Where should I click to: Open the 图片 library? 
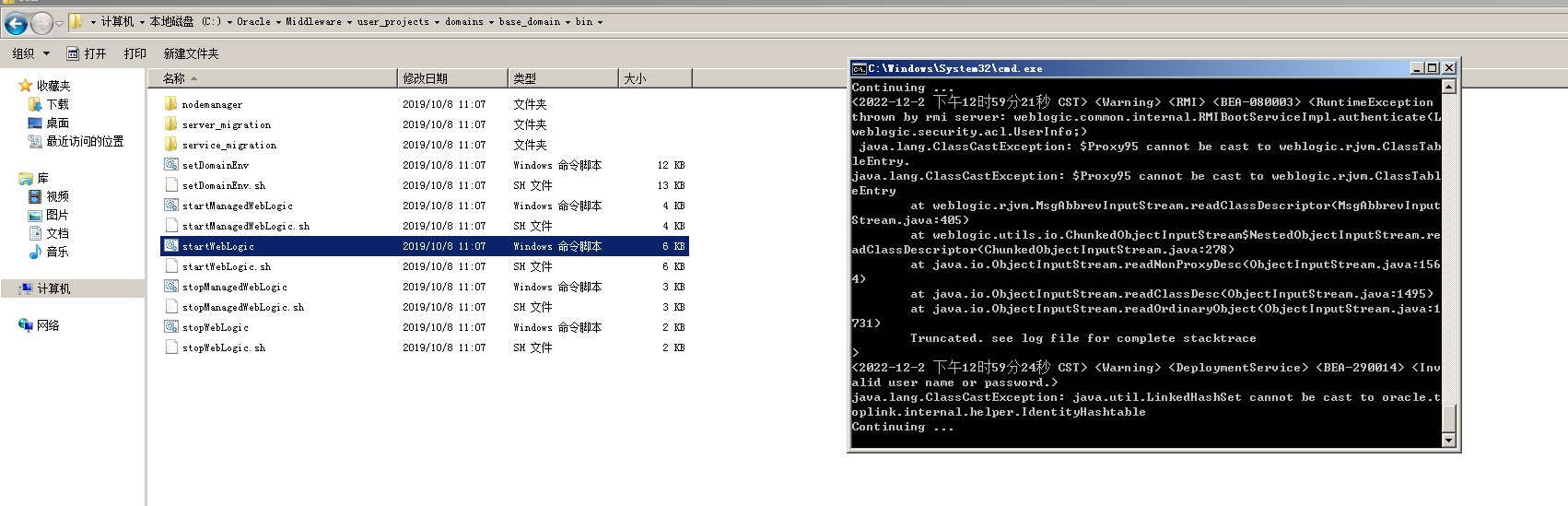tap(58, 215)
